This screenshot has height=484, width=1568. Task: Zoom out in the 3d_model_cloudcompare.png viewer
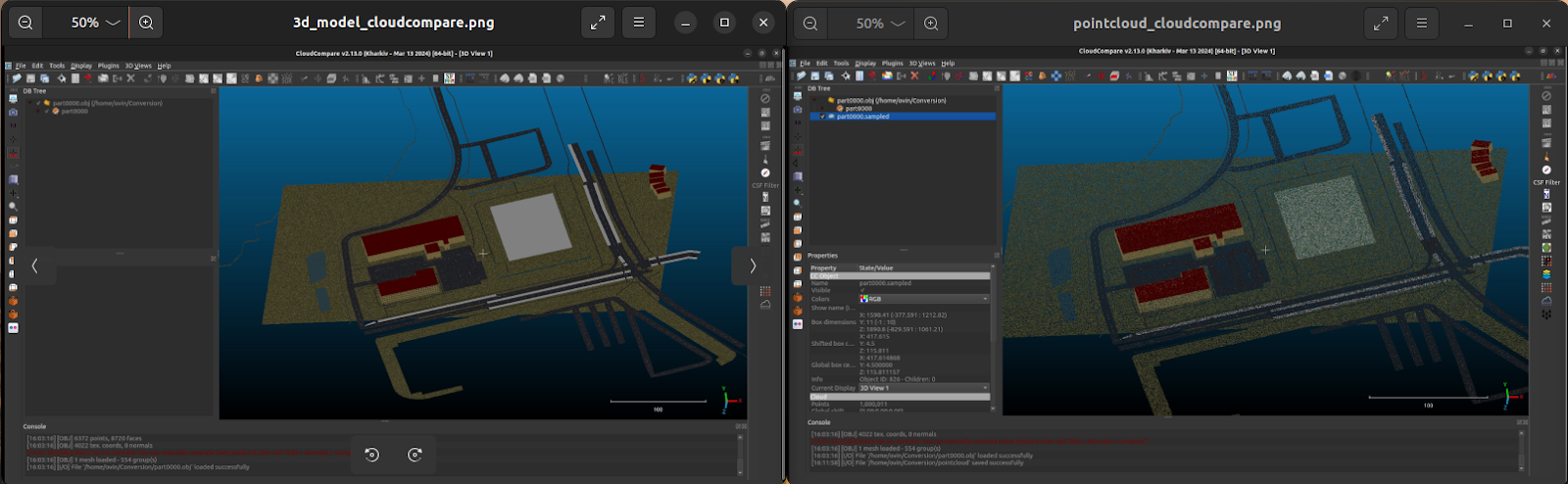click(25, 23)
